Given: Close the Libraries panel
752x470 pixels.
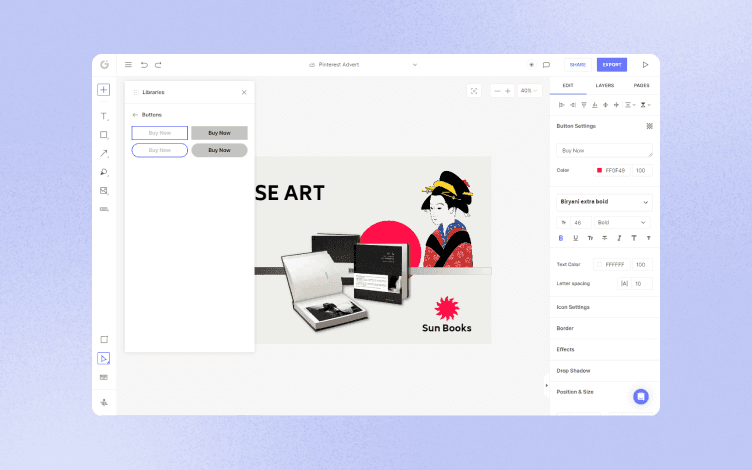Looking at the screenshot, I should (244, 92).
